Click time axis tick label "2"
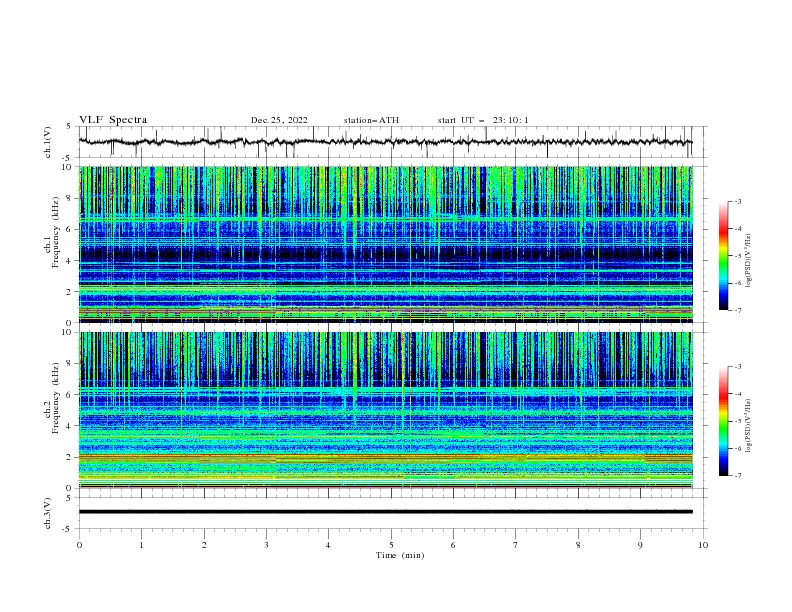 coord(204,545)
